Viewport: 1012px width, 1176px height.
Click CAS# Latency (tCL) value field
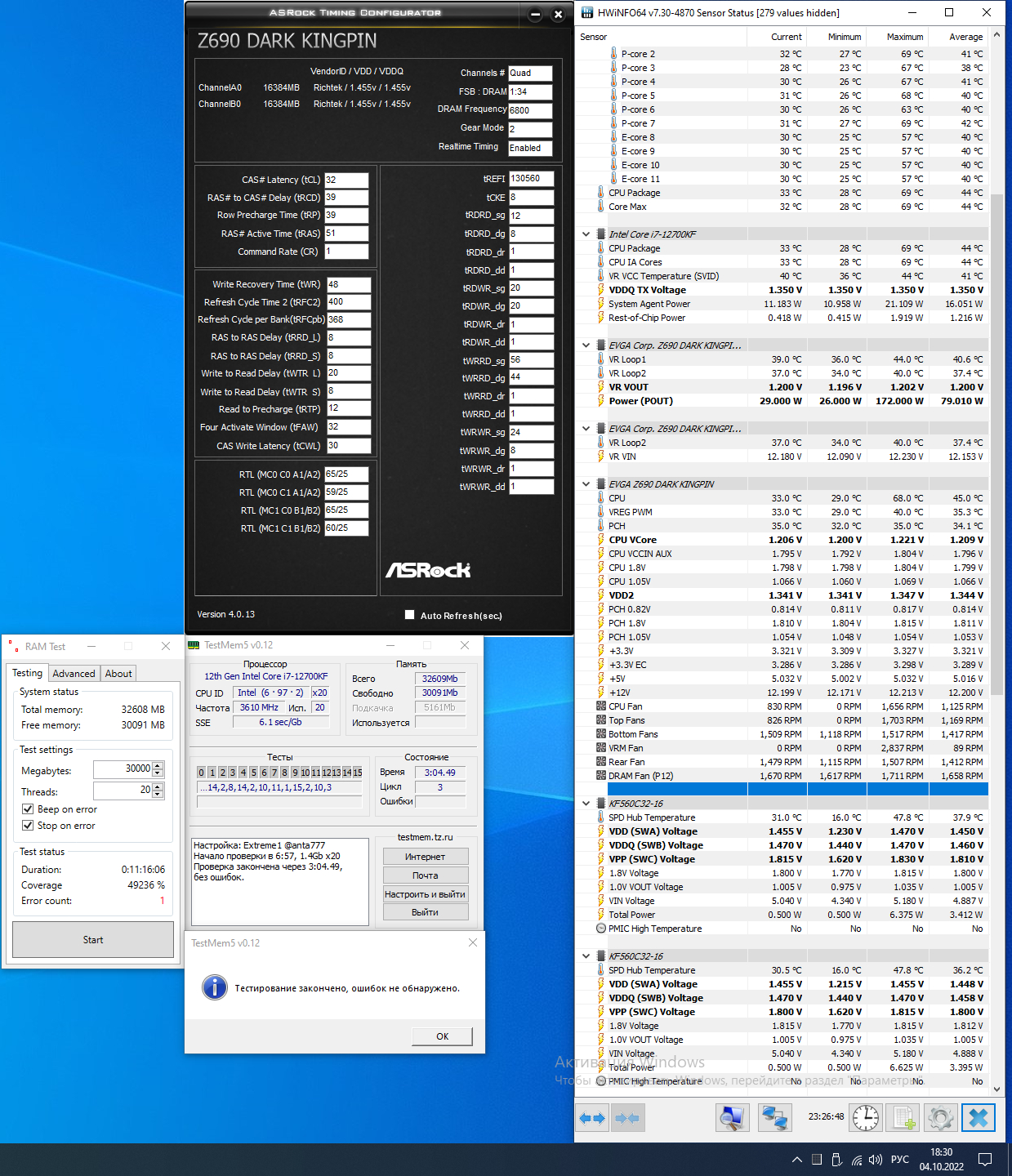coord(346,180)
